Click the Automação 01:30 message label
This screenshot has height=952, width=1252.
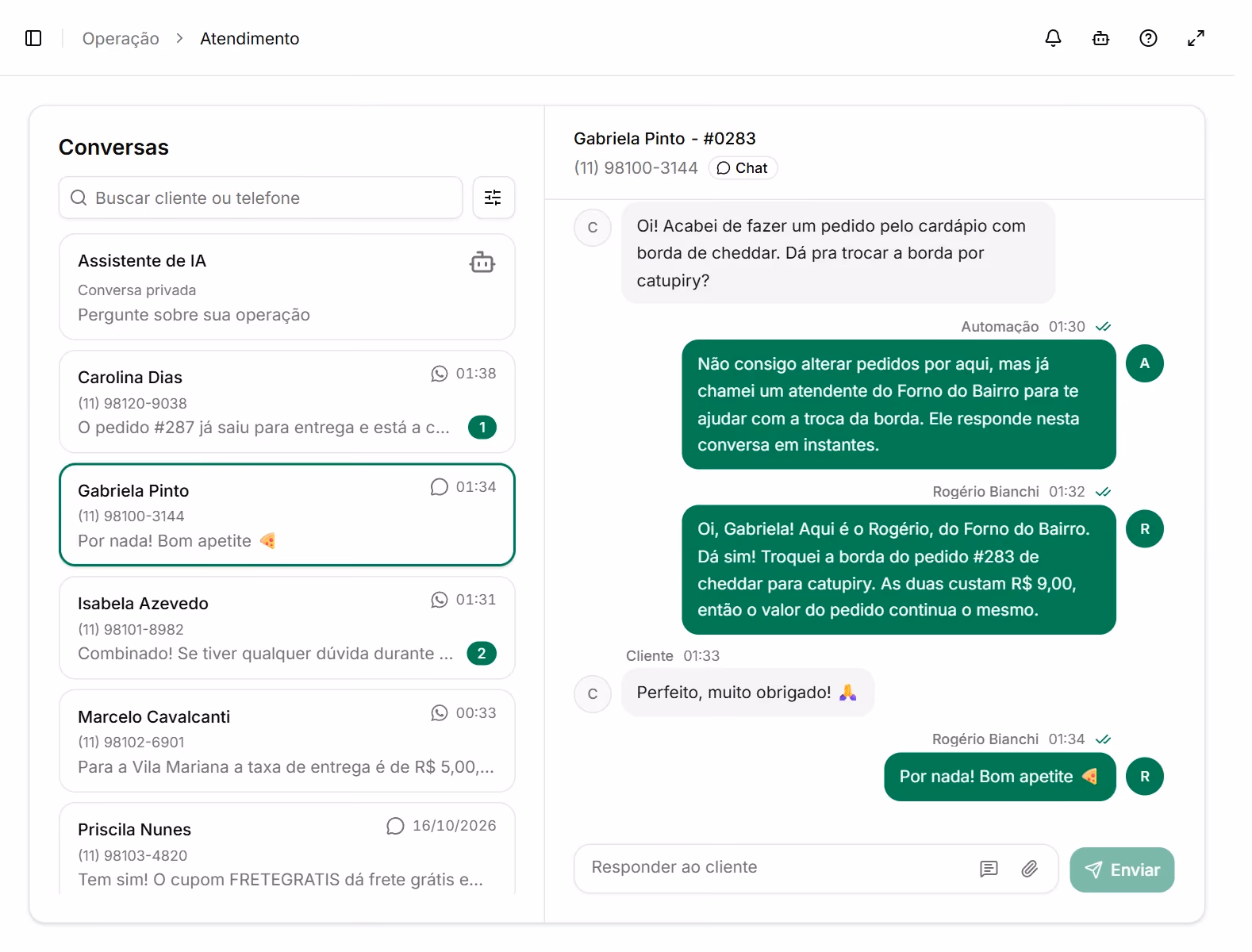(x=1023, y=327)
